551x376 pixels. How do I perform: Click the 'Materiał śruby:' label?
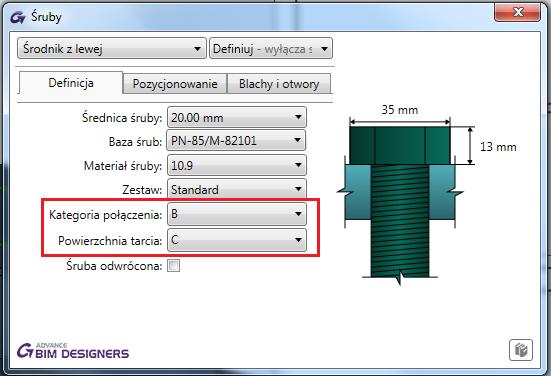point(123,166)
